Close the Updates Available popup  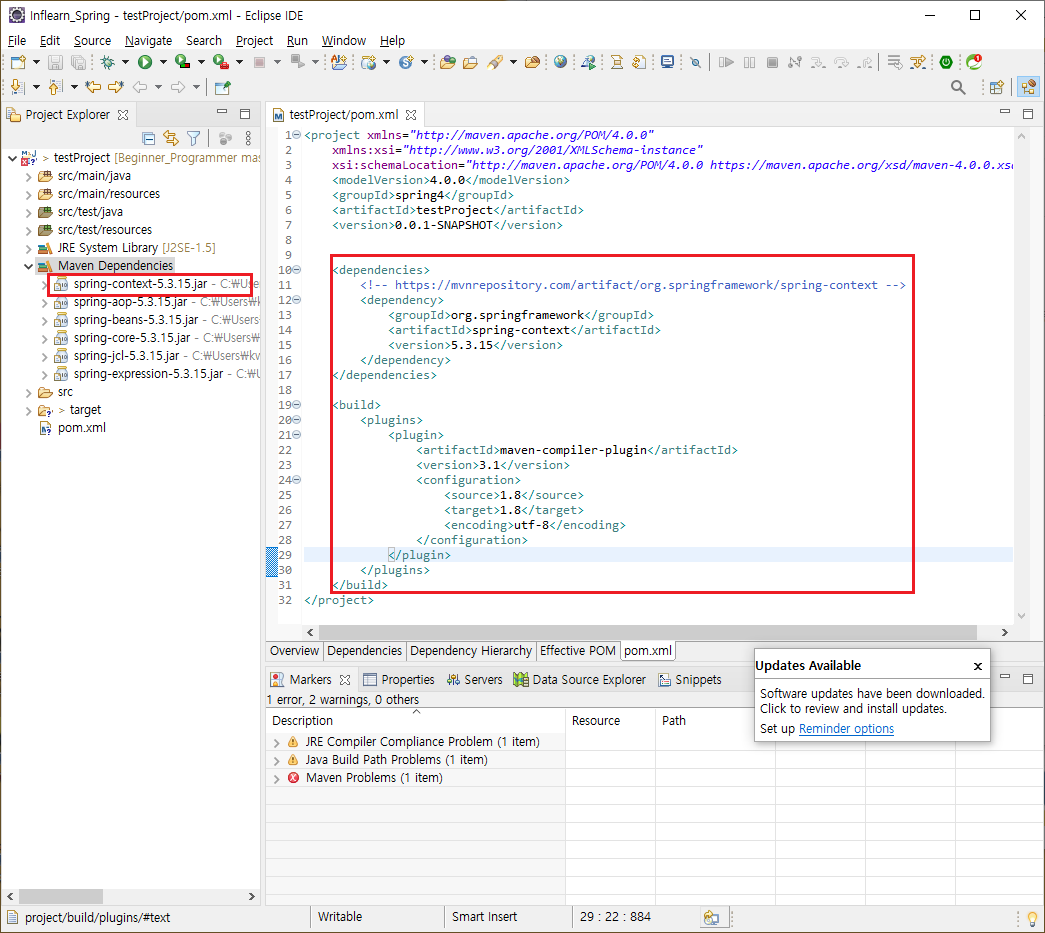(977, 666)
